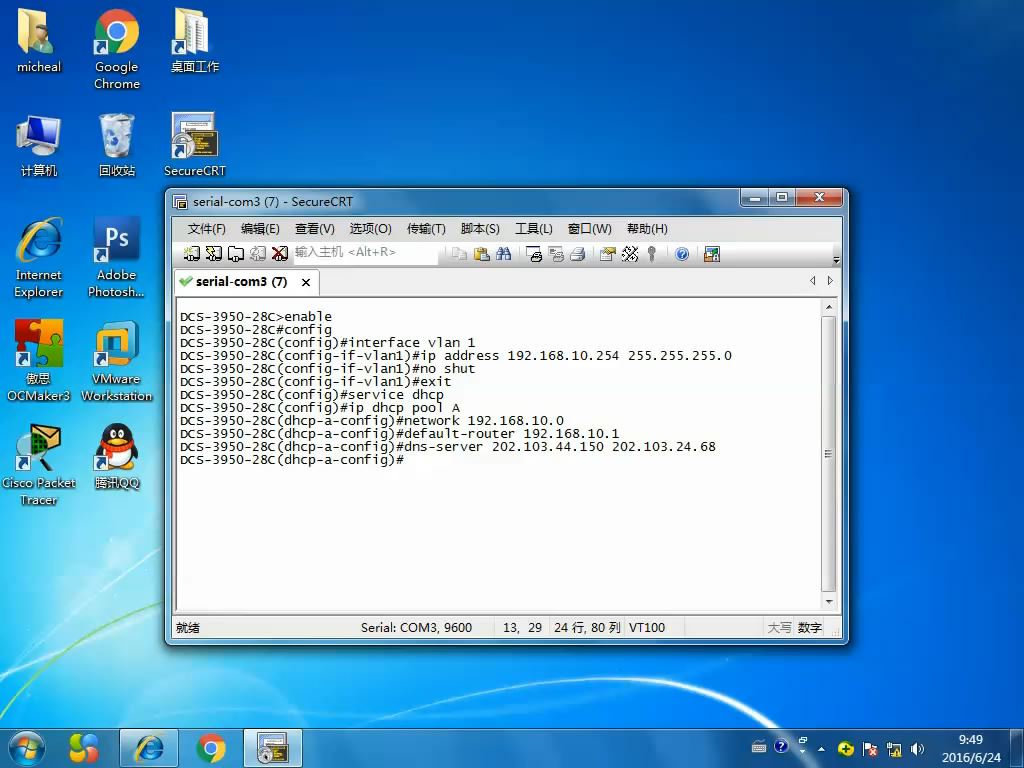Click the 'ip dhcp pool A' terminal line
This screenshot has height=768, width=1024.
320,408
